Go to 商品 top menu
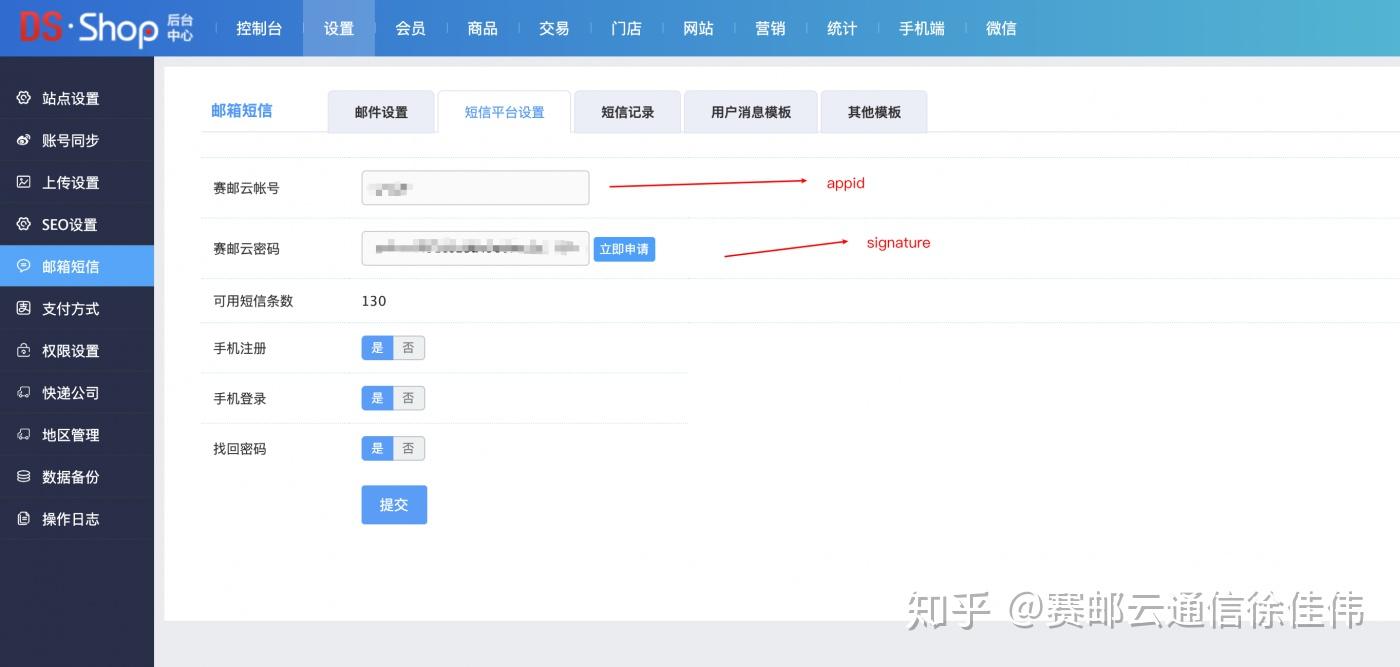1400x667 pixels. pyautogui.click(x=483, y=28)
